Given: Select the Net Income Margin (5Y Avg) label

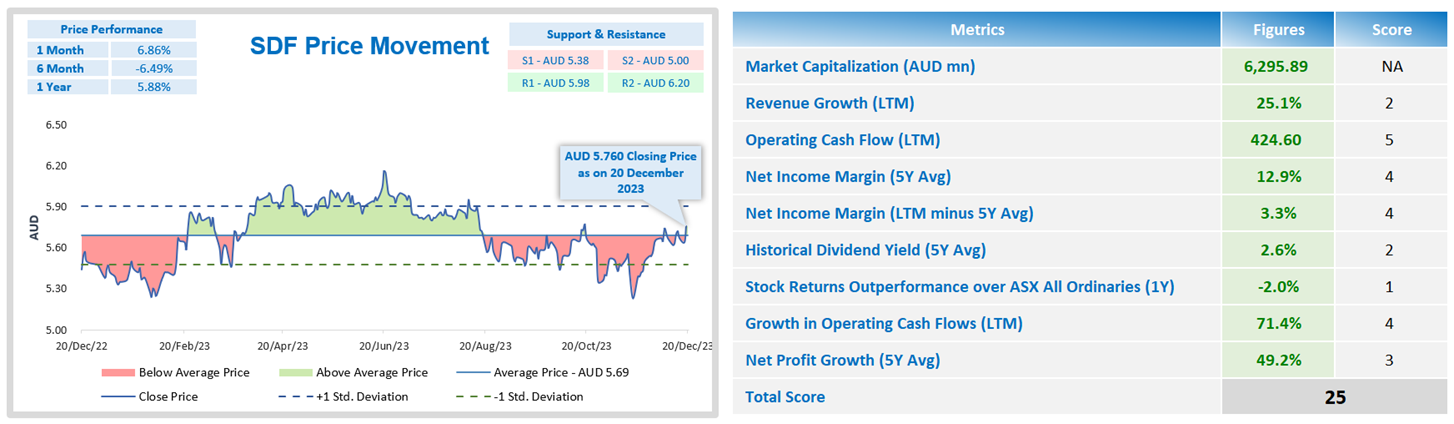Looking at the screenshot, I should pyautogui.click(x=848, y=177).
